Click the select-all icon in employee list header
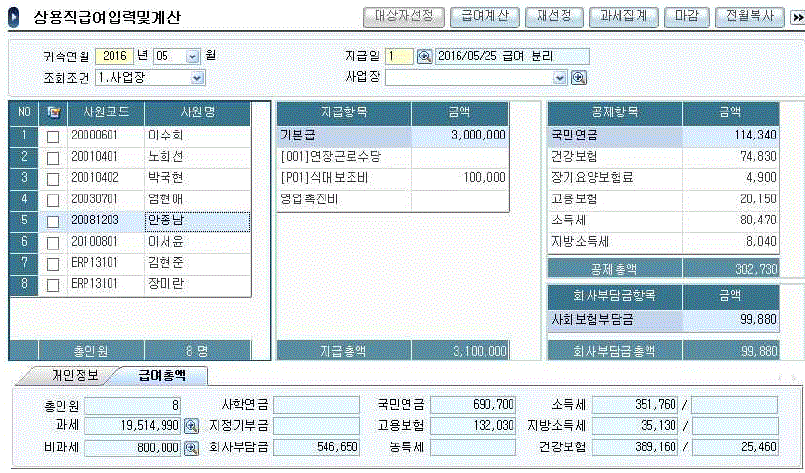The width and height of the screenshot is (805, 473). (53, 112)
